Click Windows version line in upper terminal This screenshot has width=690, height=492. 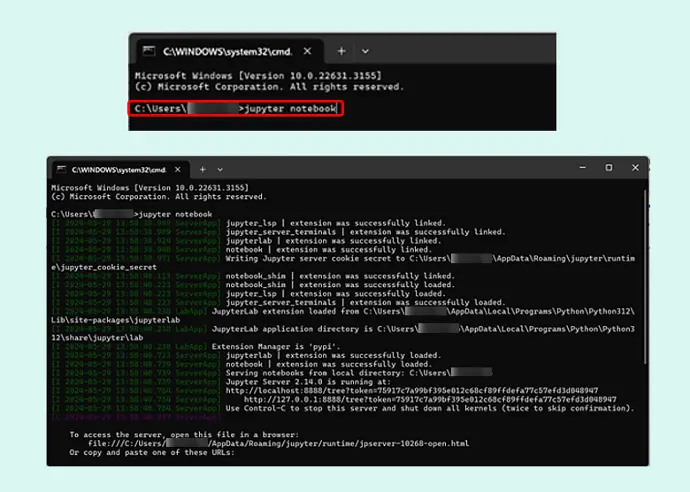tap(258, 75)
